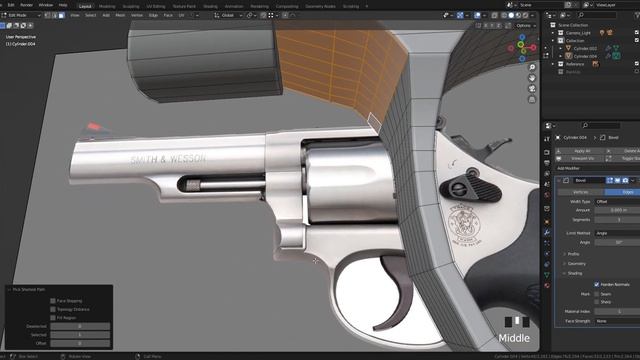Click the Bevel modifier type icon
Image resolution: width=640 pixels, height=360 pixels.
[566, 180]
